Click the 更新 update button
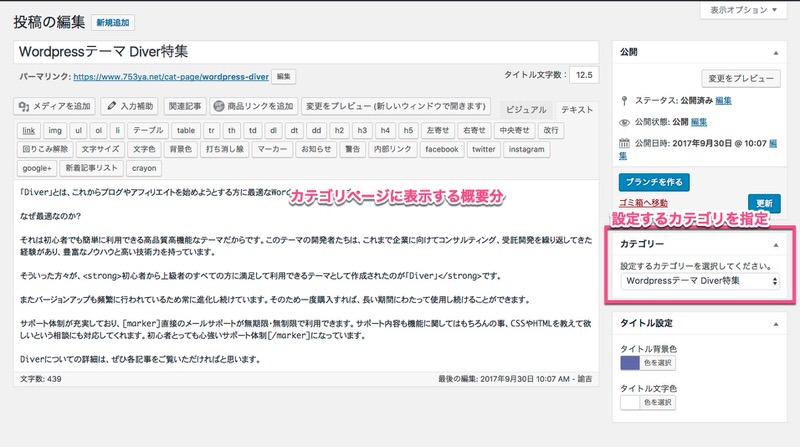Image resolution: width=800 pixels, height=447 pixels. [x=764, y=203]
